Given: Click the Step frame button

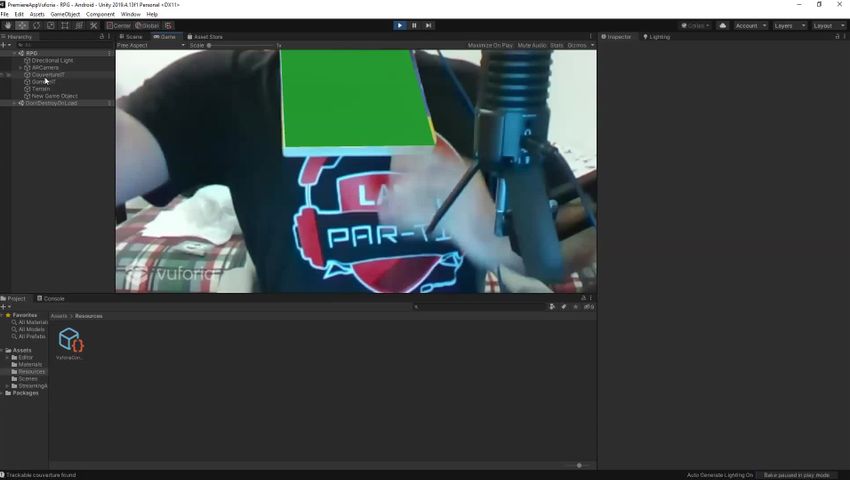Looking at the screenshot, I should (x=428, y=25).
